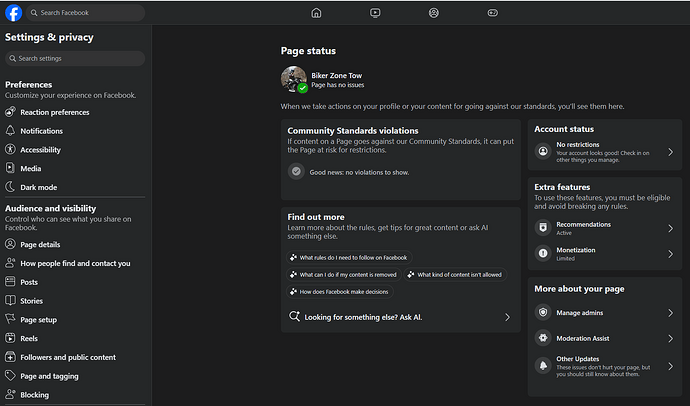Click the Media icon in sidebar
Viewport: 690px width, 406px height.
[10, 168]
